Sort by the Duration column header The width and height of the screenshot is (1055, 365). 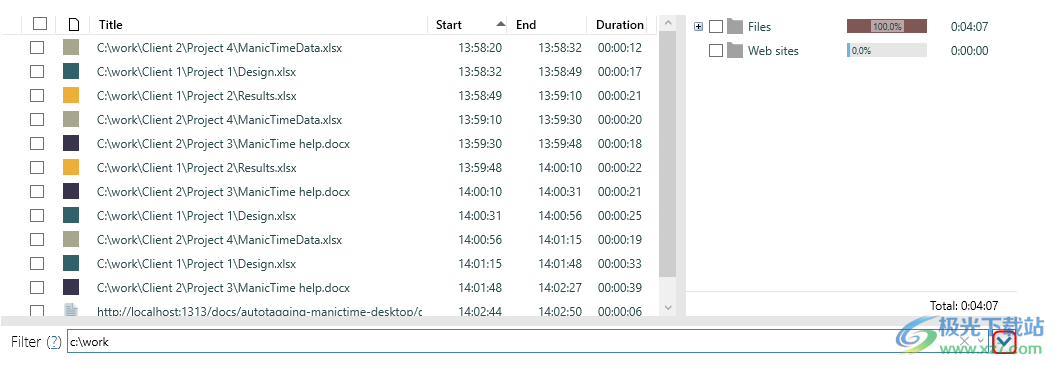pyautogui.click(x=619, y=25)
